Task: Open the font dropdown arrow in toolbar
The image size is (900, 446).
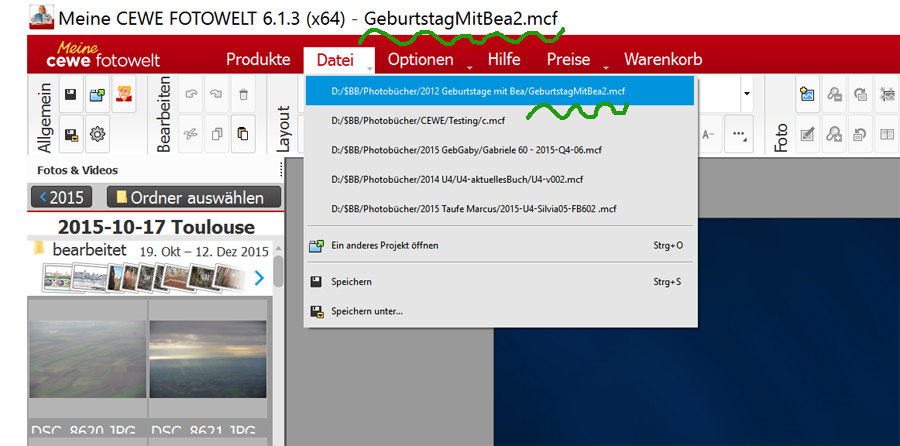Action: 747,93
